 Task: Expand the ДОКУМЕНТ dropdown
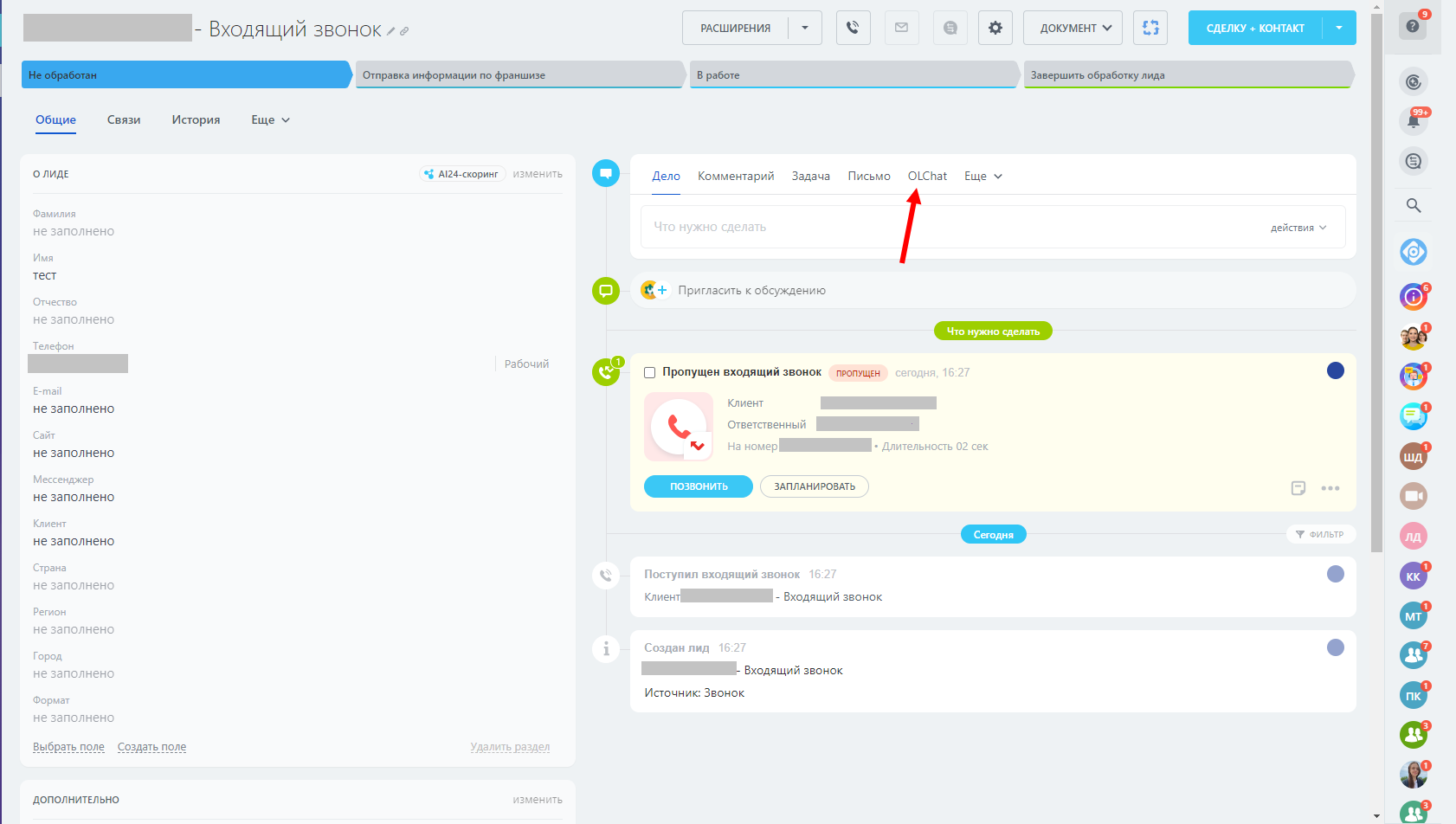click(1073, 28)
